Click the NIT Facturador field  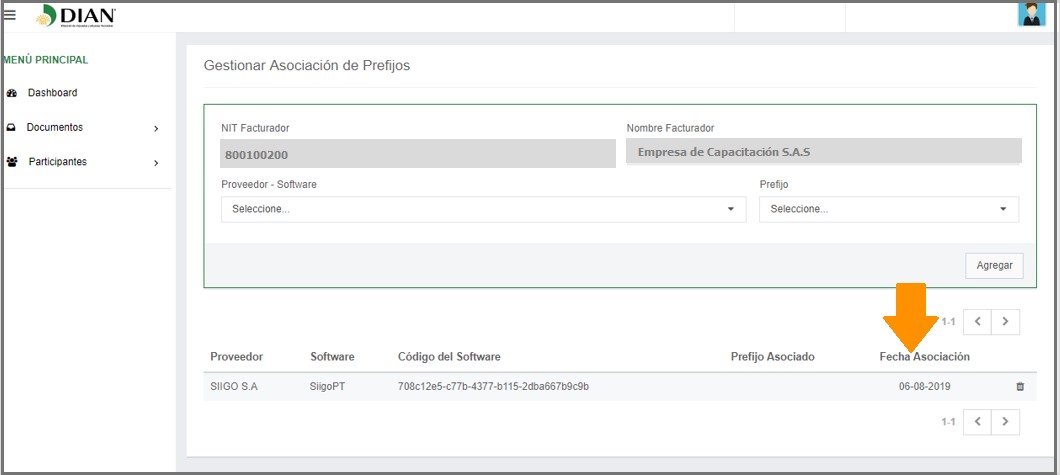[x=417, y=154]
